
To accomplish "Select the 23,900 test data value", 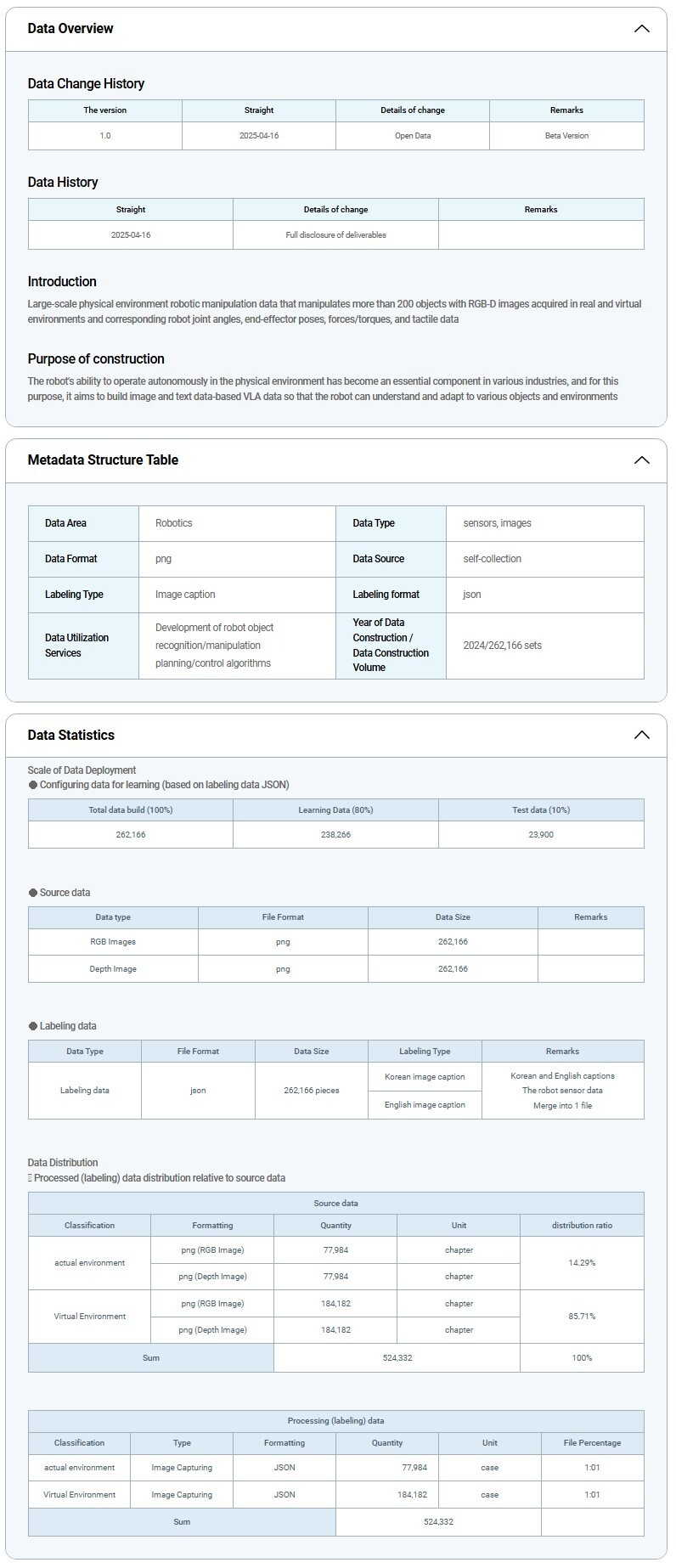I will point(541,835).
